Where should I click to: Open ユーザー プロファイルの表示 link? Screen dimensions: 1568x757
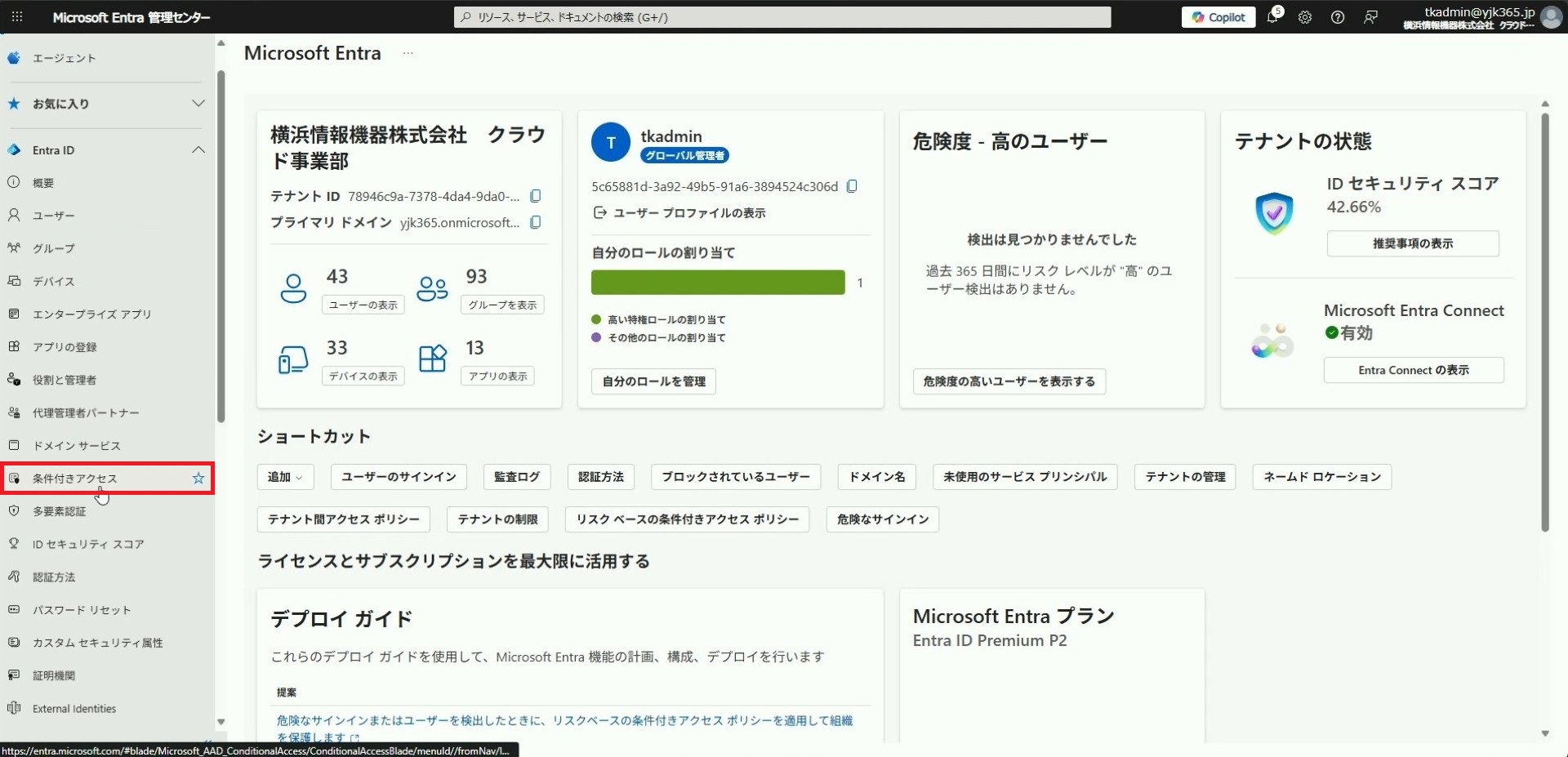click(x=688, y=213)
